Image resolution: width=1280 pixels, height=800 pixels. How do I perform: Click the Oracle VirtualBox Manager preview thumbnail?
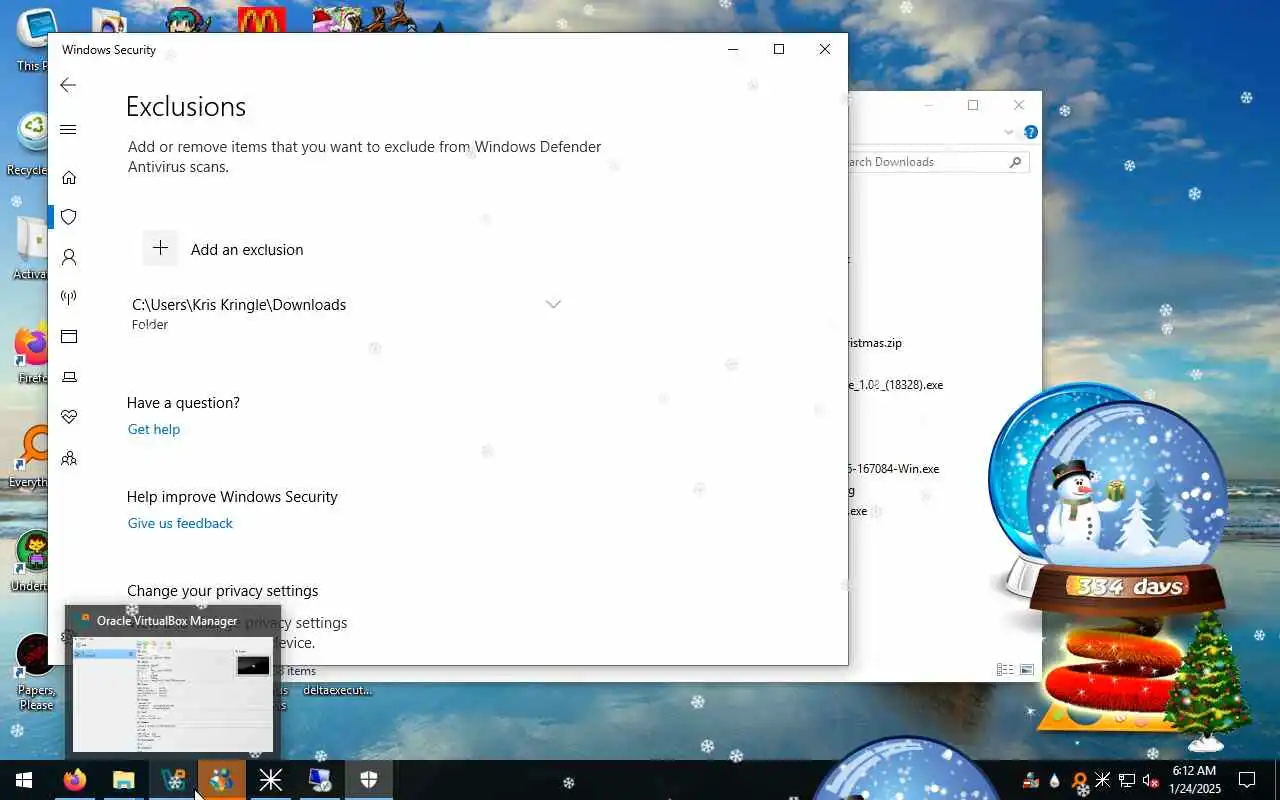(173, 693)
